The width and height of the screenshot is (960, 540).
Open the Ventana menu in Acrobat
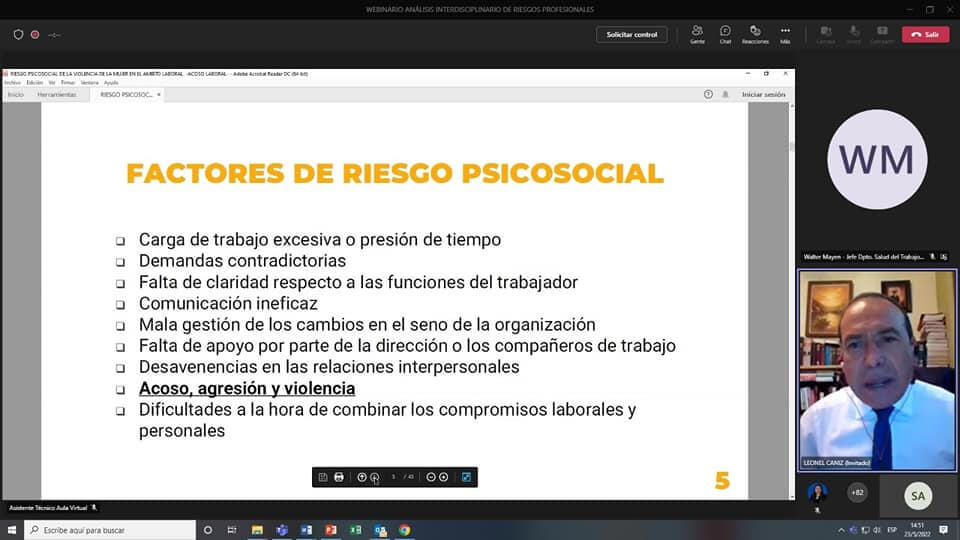click(89, 83)
